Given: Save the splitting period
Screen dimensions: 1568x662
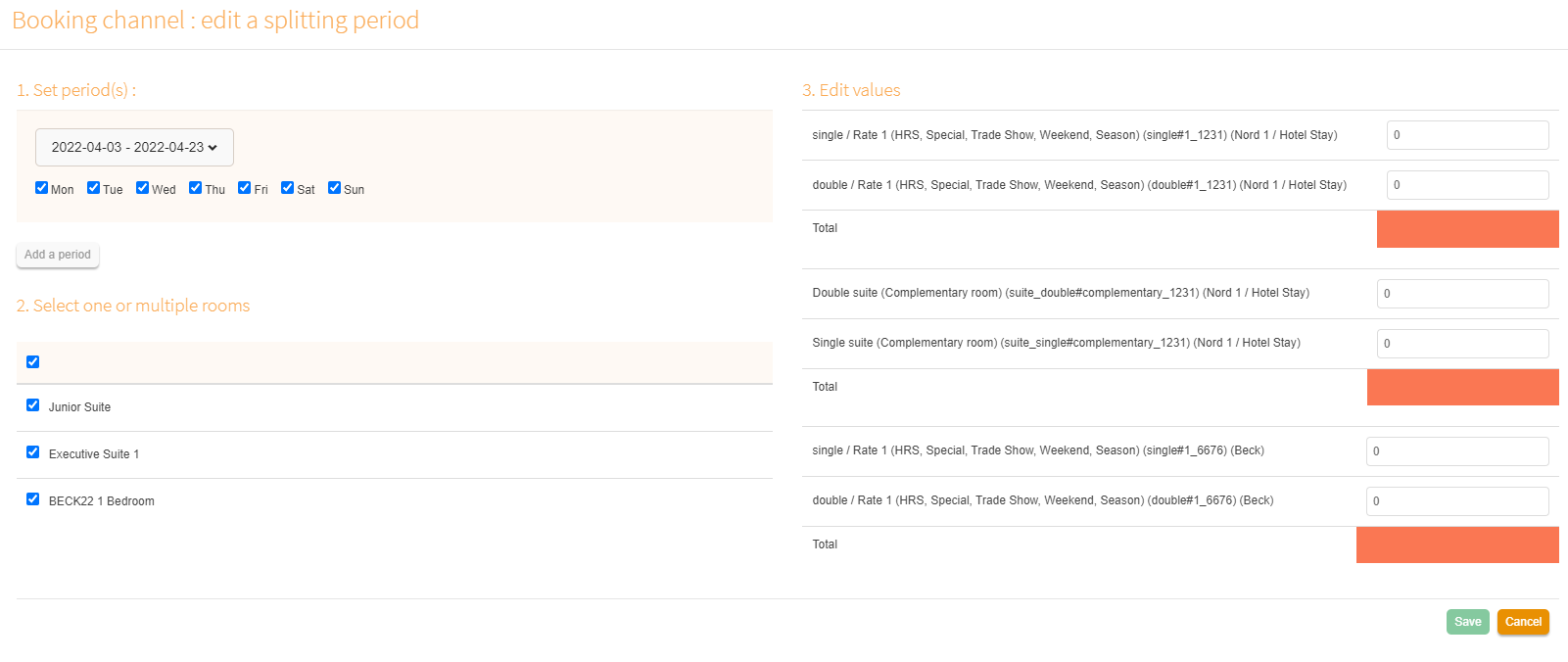Looking at the screenshot, I should [x=1467, y=622].
